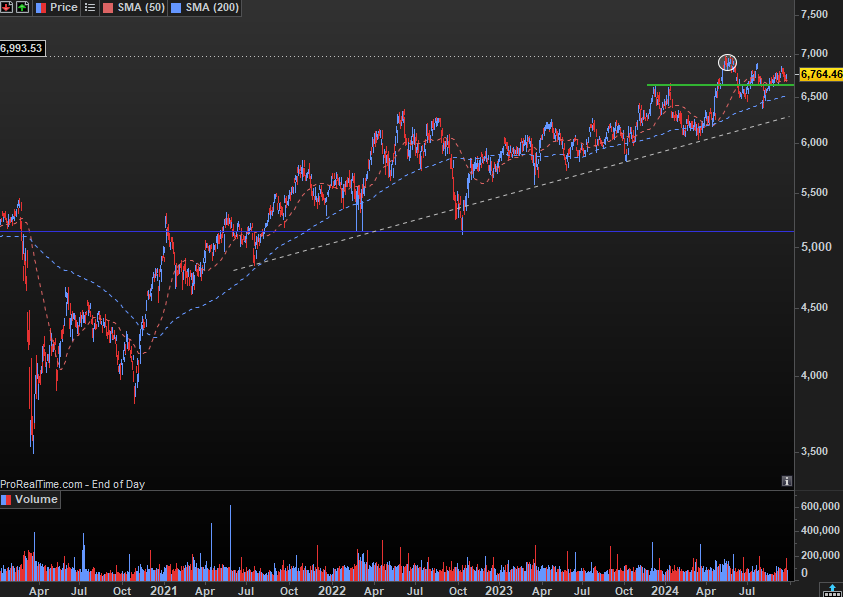
Task: Select the green horizontal resistance line
Action: coord(720,85)
